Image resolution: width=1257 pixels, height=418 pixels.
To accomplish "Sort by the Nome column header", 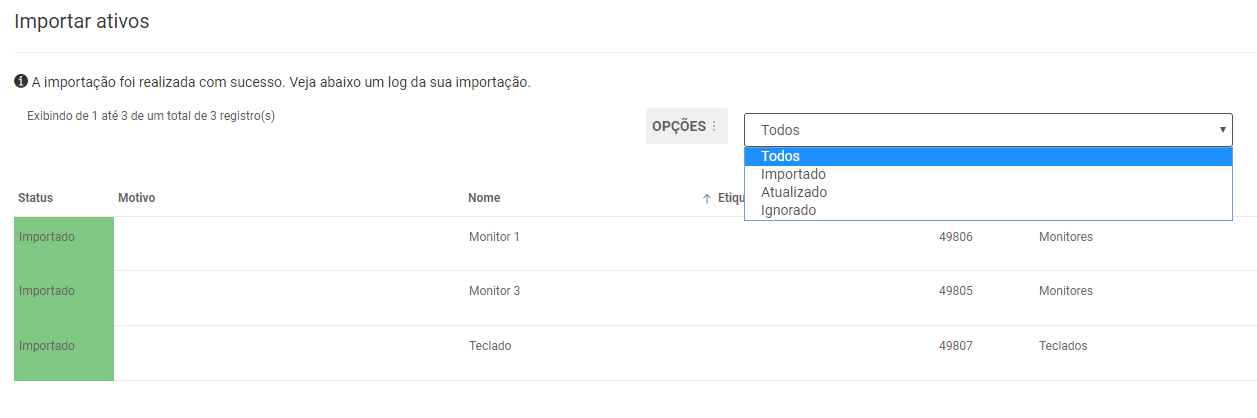I will [x=484, y=198].
